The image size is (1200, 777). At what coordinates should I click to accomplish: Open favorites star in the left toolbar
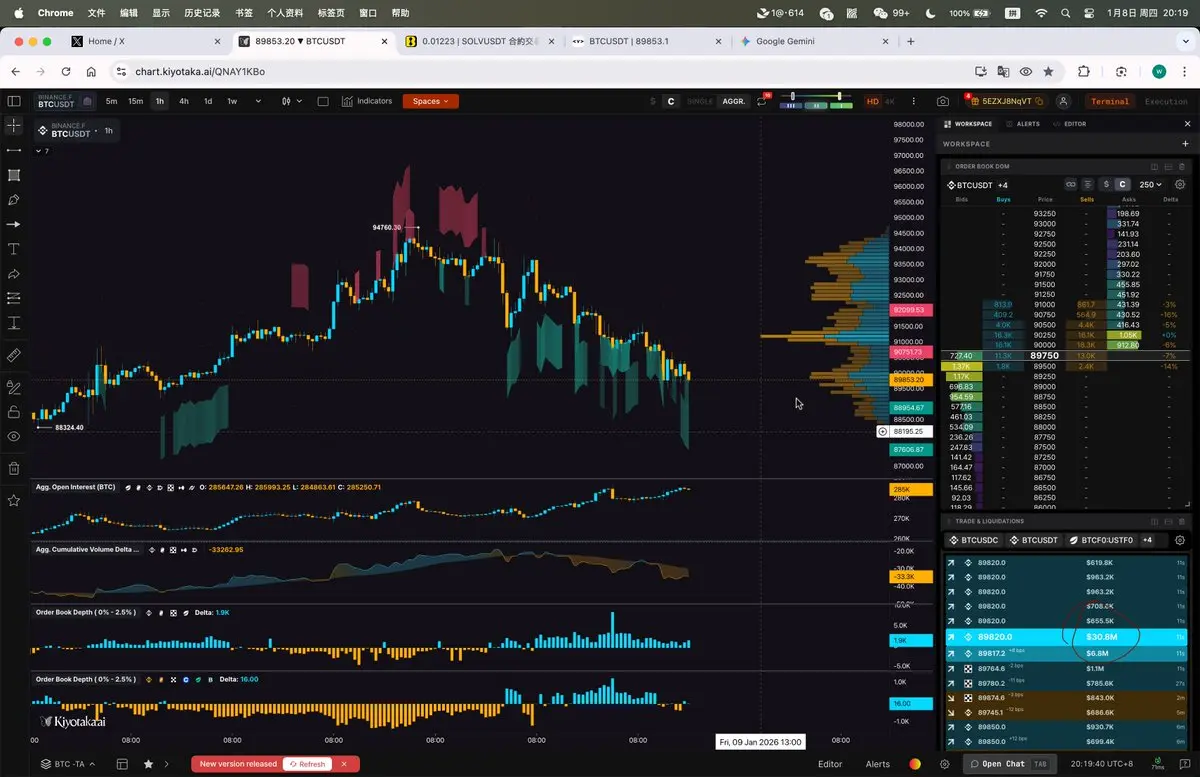[14, 500]
